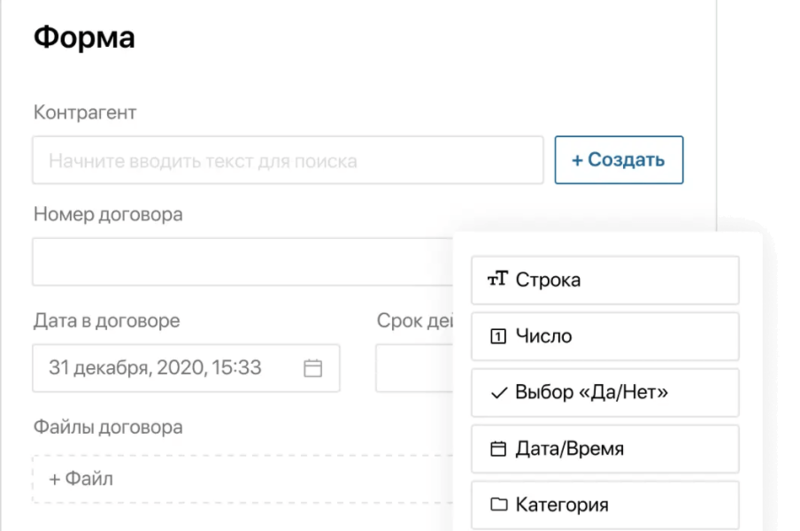Click the text-size icon beside Строка
Viewport: 800px width, 531px height.
(496, 280)
